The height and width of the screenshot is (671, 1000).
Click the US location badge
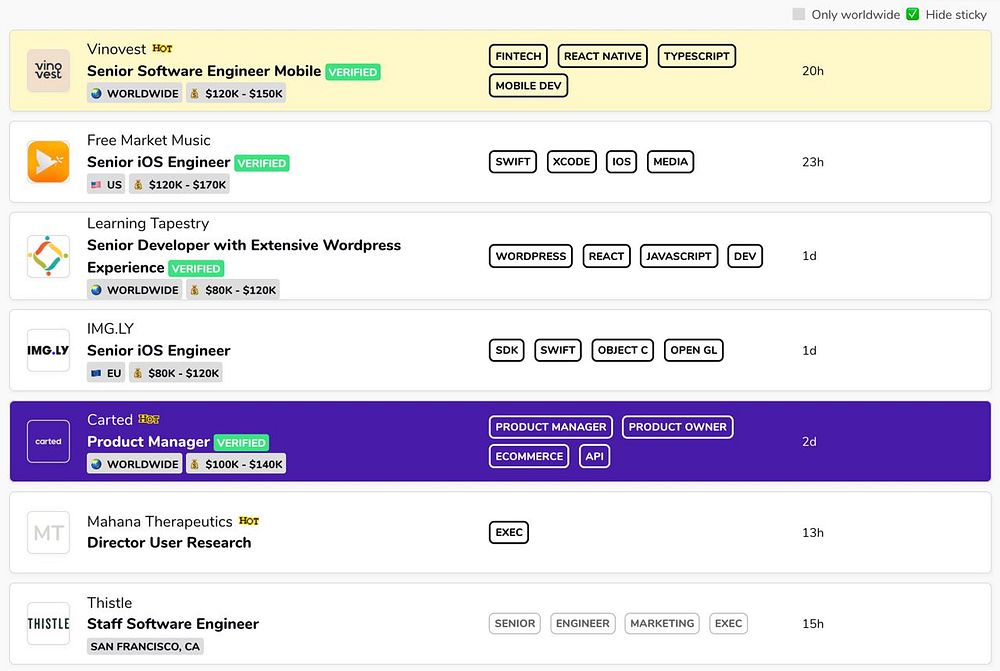pyautogui.click(x=106, y=184)
